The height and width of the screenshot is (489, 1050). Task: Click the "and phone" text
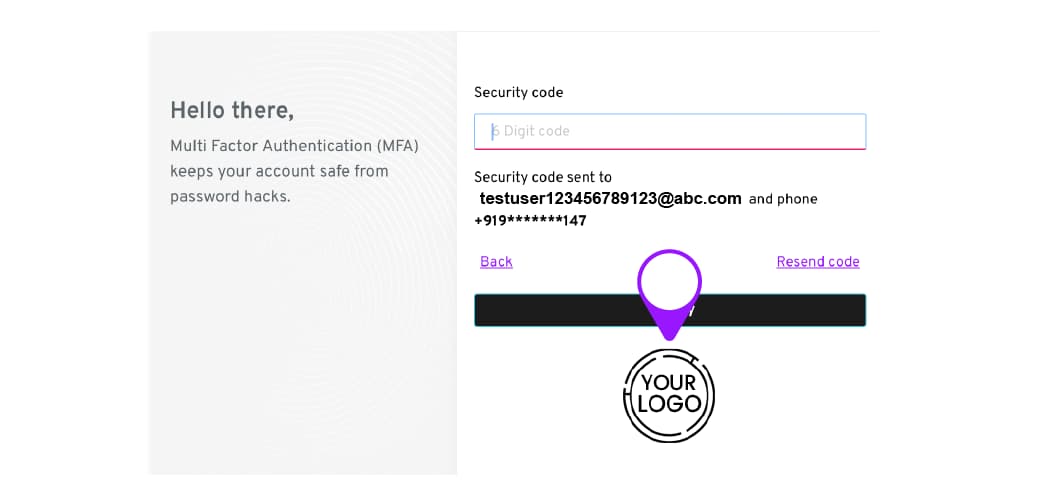(783, 199)
